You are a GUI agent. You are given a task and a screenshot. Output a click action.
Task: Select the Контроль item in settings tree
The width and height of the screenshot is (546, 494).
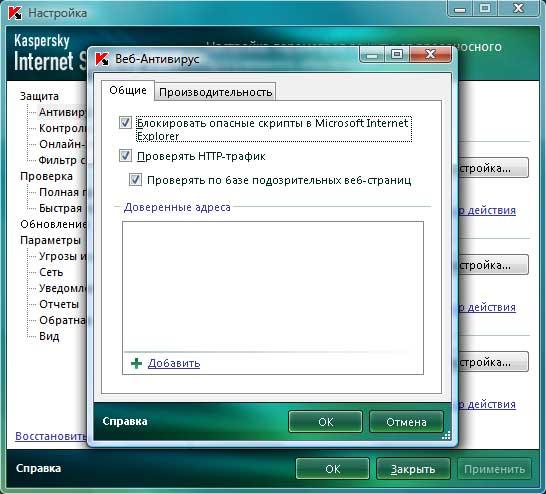(63, 128)
